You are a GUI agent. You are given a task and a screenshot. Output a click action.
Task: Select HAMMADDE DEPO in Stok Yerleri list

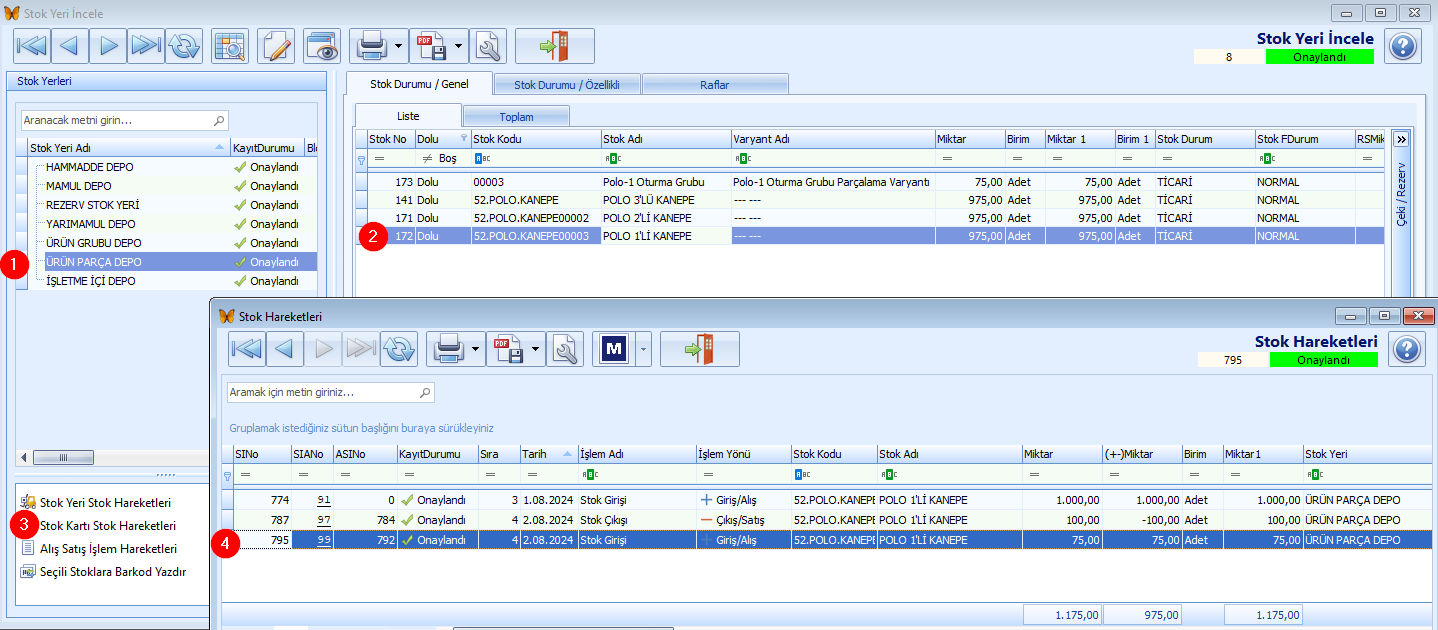(x=172, y=167)
